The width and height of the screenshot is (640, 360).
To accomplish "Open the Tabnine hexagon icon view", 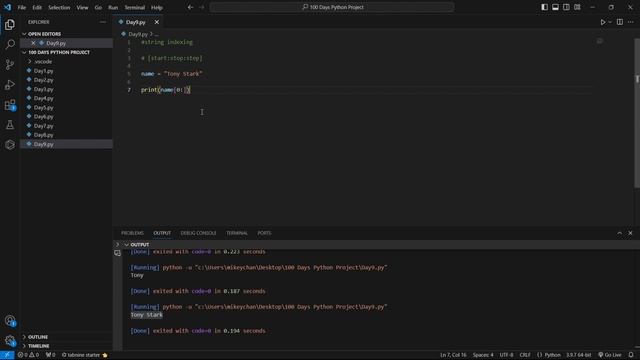I will coord(10,144).
